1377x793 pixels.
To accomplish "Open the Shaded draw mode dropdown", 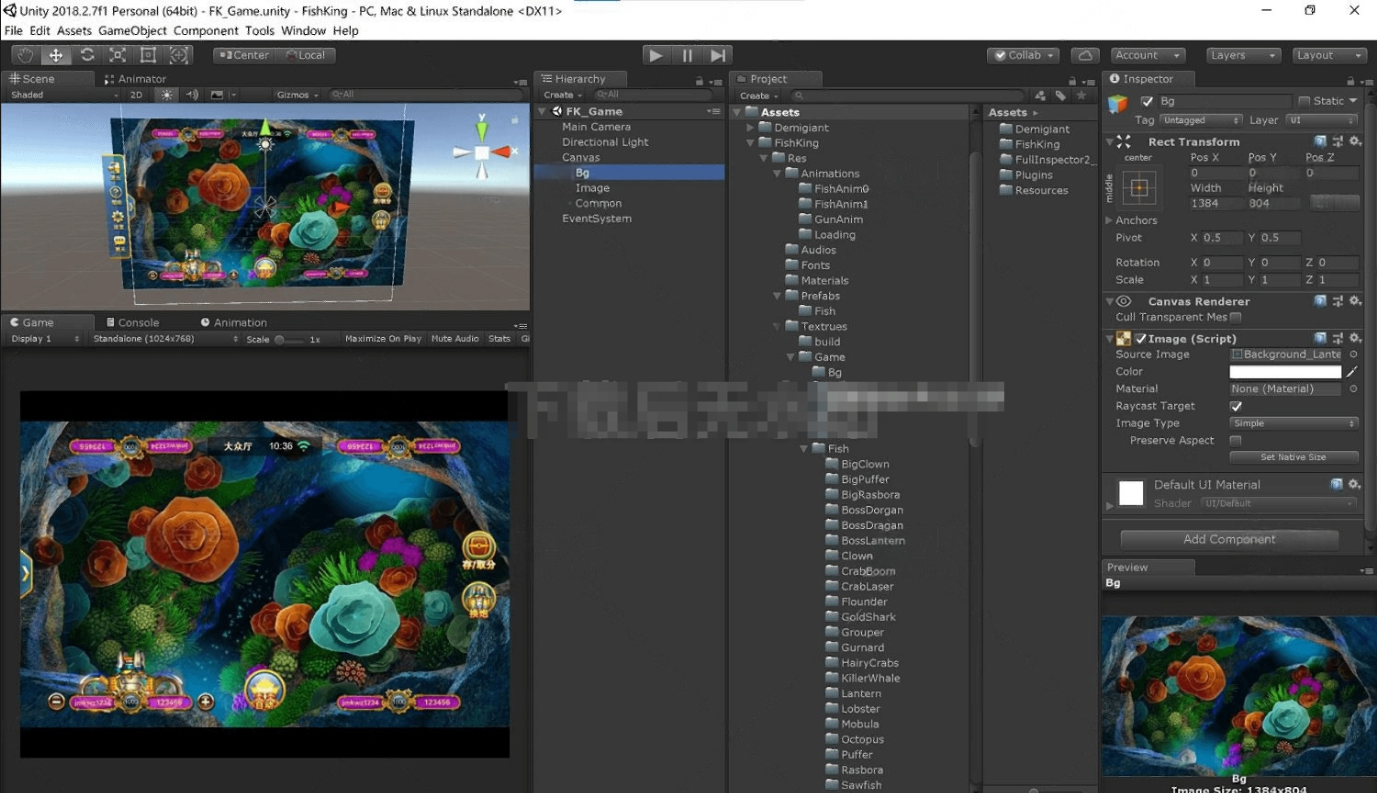I will 63,95.
